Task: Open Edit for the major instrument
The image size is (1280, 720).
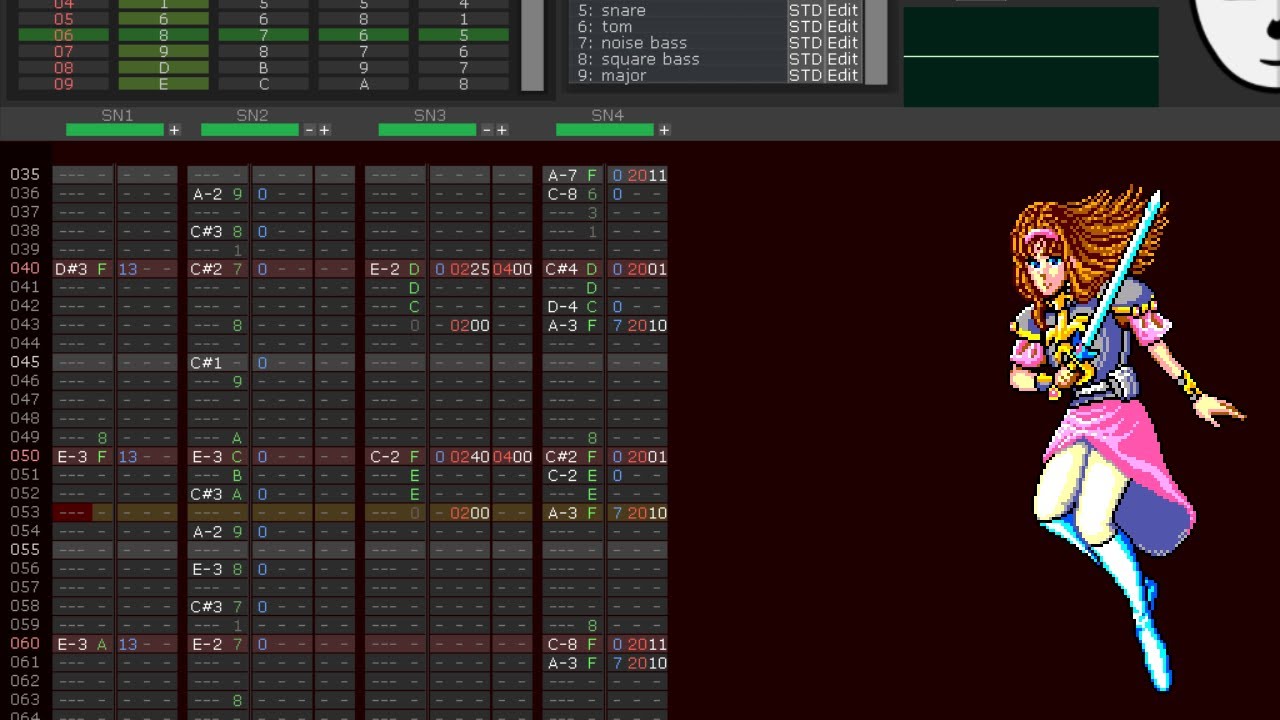Action: tap(843, 75)
